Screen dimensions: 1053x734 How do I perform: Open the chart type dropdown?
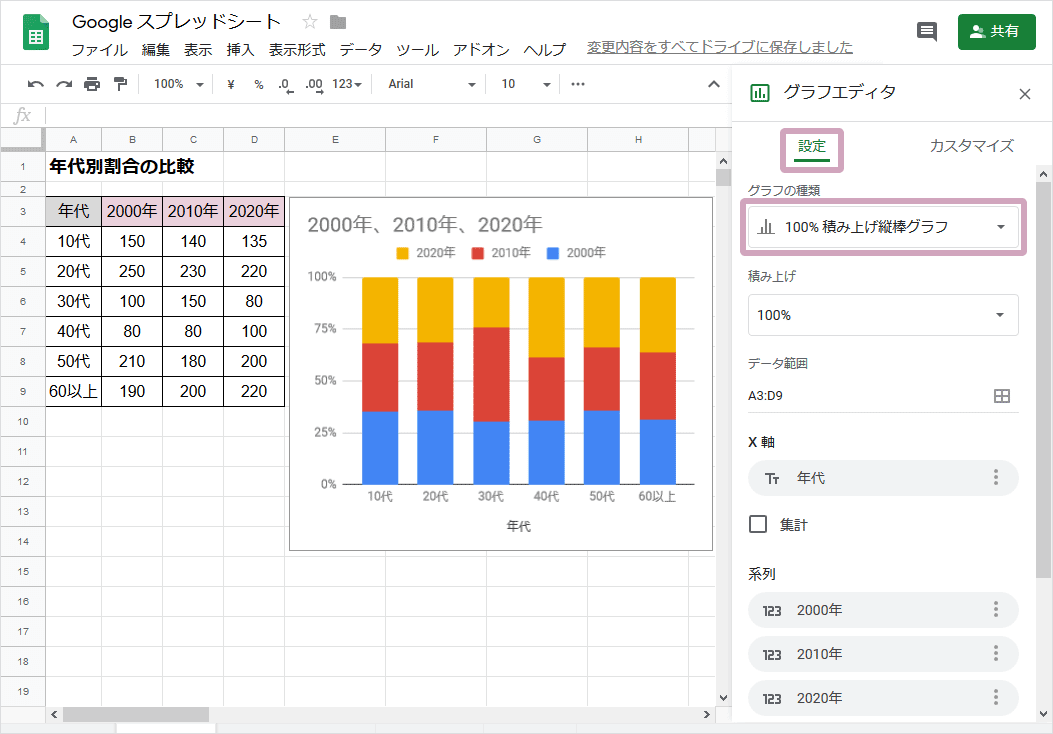pyautogui.click(x=883, y=227)
